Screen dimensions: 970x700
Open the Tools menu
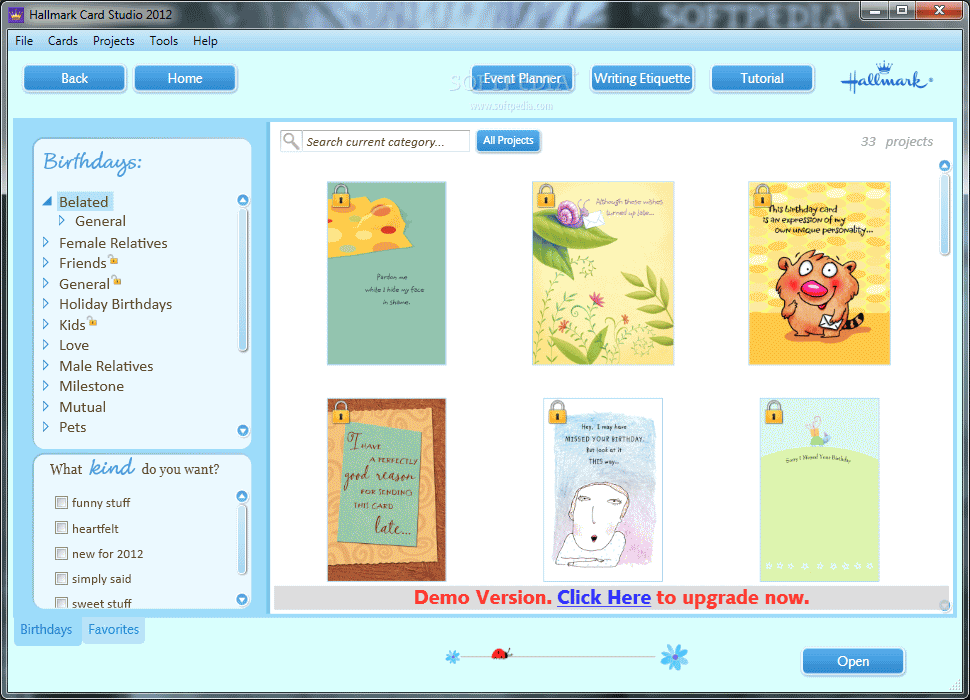pos(164,41)
